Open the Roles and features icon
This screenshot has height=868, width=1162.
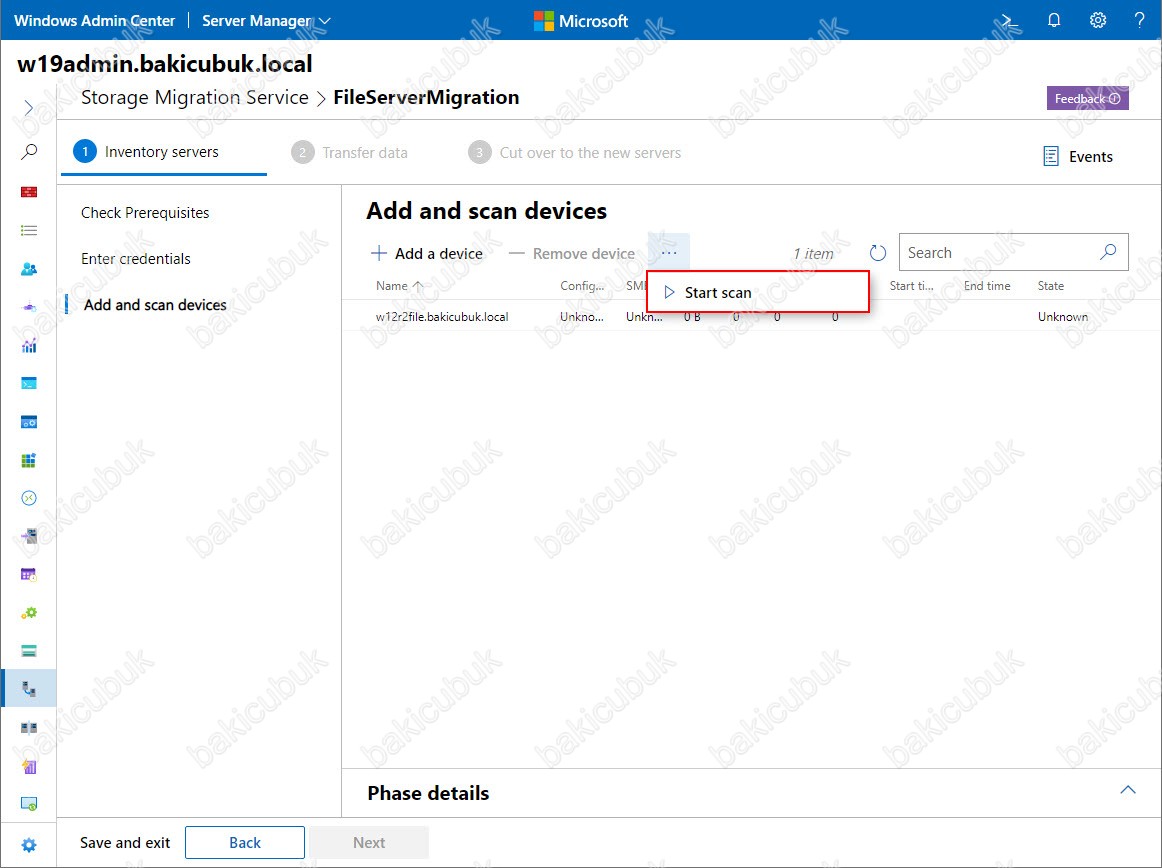29,536
